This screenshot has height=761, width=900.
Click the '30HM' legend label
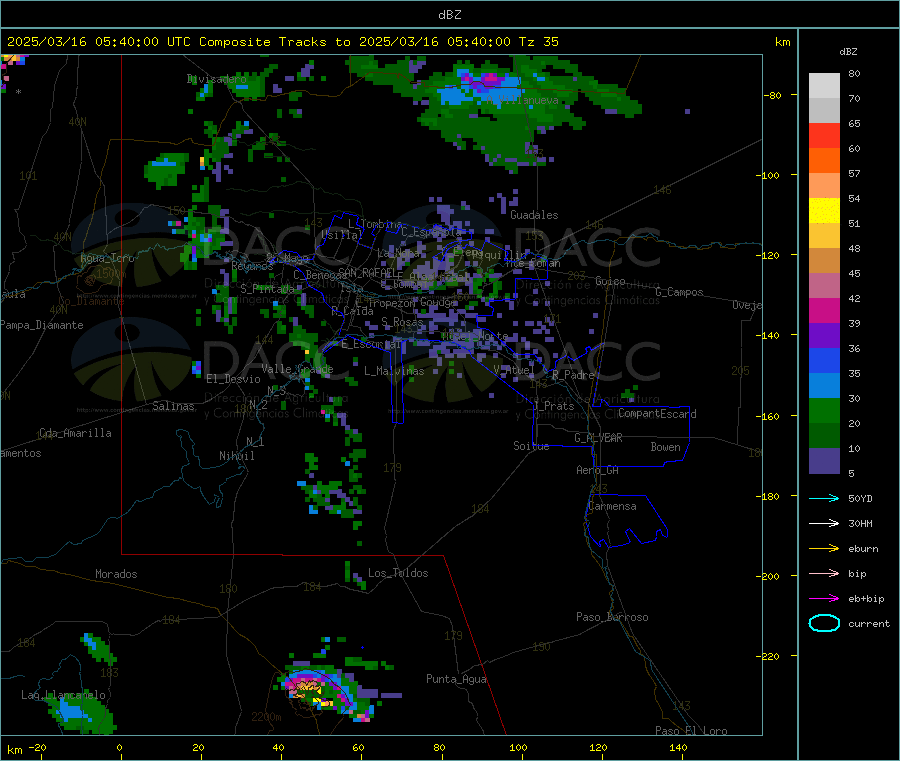point(860,523)
